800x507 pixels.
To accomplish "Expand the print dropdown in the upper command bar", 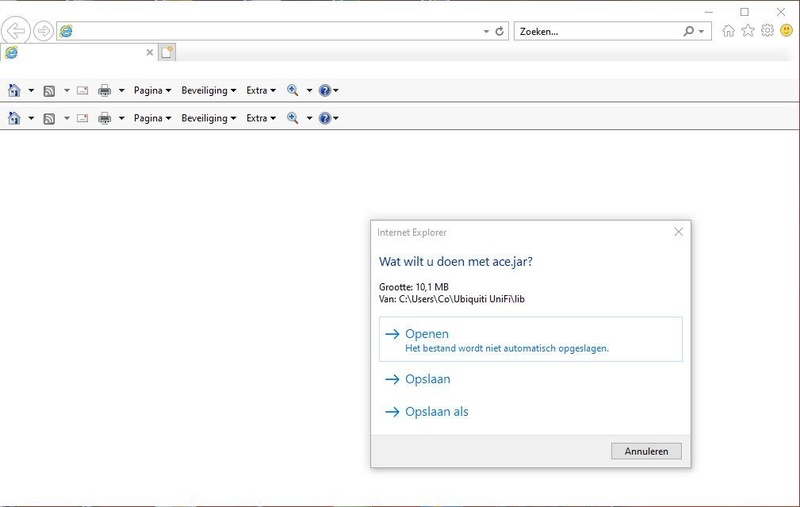I will pyautogui.click(x=121, y=90).
